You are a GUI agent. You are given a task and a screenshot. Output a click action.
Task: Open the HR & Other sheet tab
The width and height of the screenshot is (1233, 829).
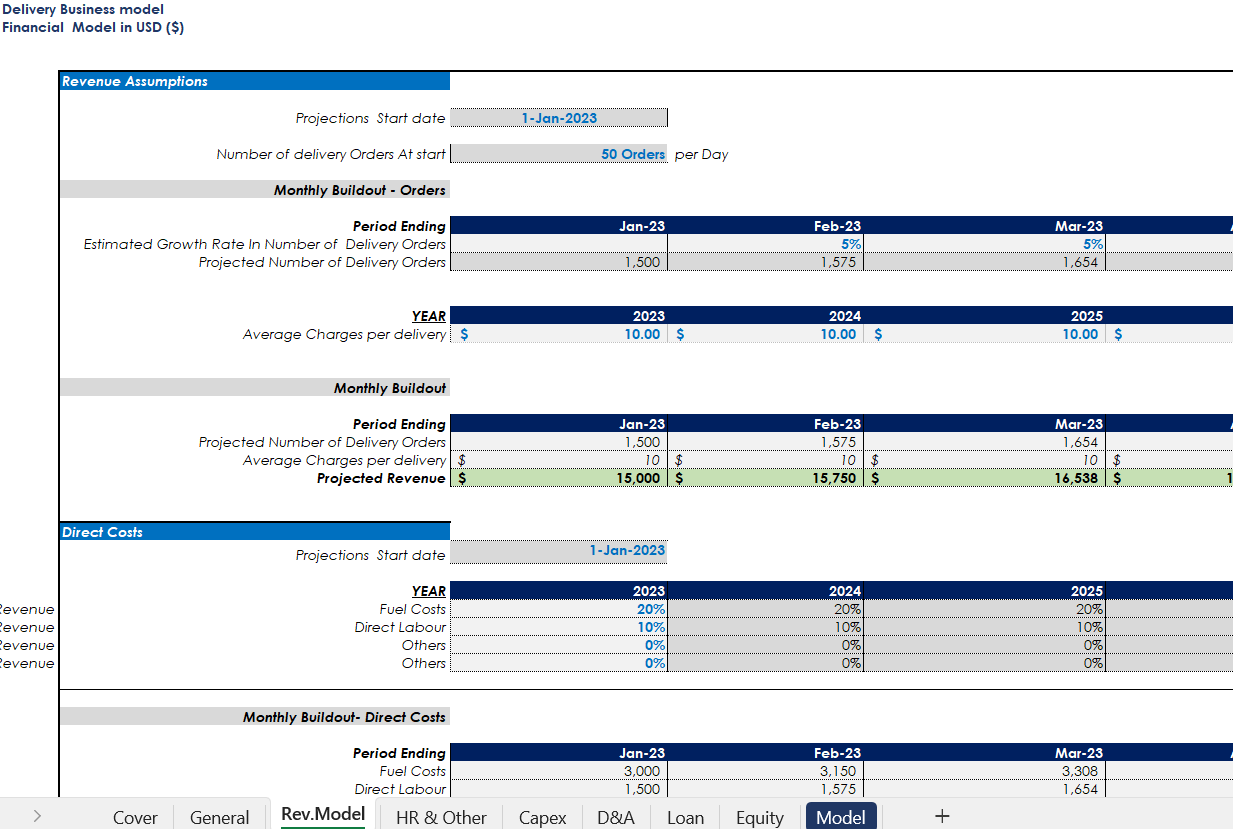(441, 817)
